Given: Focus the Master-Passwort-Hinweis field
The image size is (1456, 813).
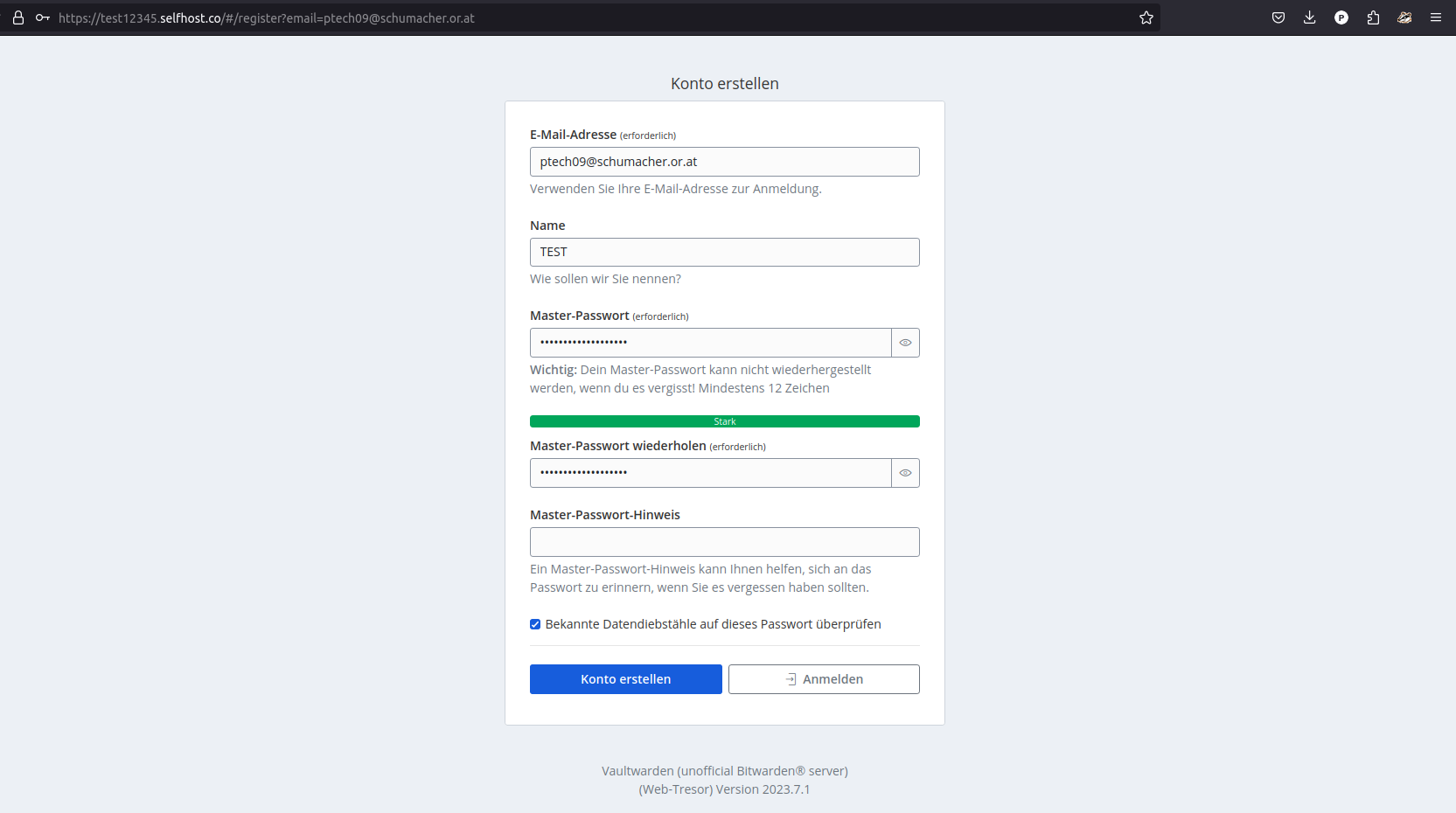Looking at the screenshot, I should pos(724,542).
